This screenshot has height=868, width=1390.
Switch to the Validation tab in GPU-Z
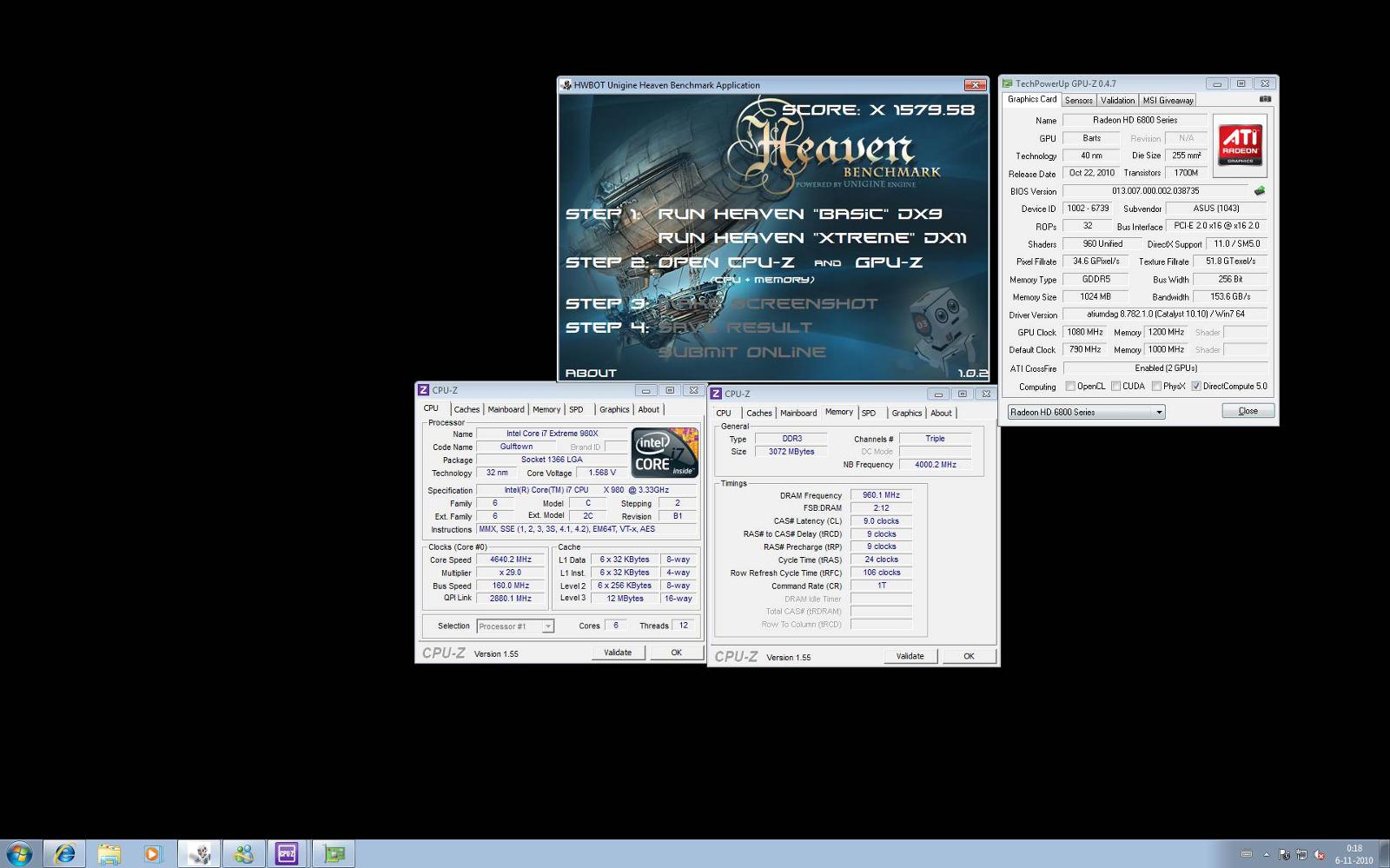[x=1117, y=100]
